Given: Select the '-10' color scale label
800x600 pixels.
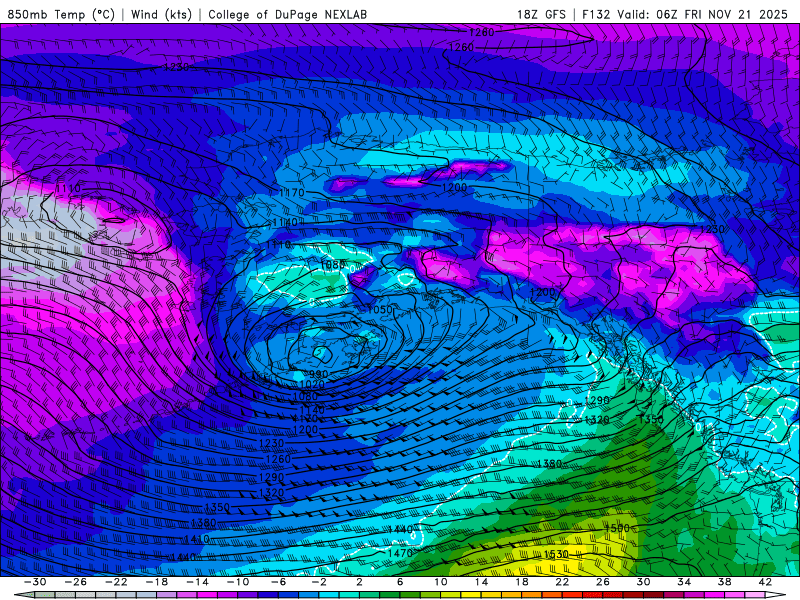Looking at the screenshot, I should coord(238,582).
